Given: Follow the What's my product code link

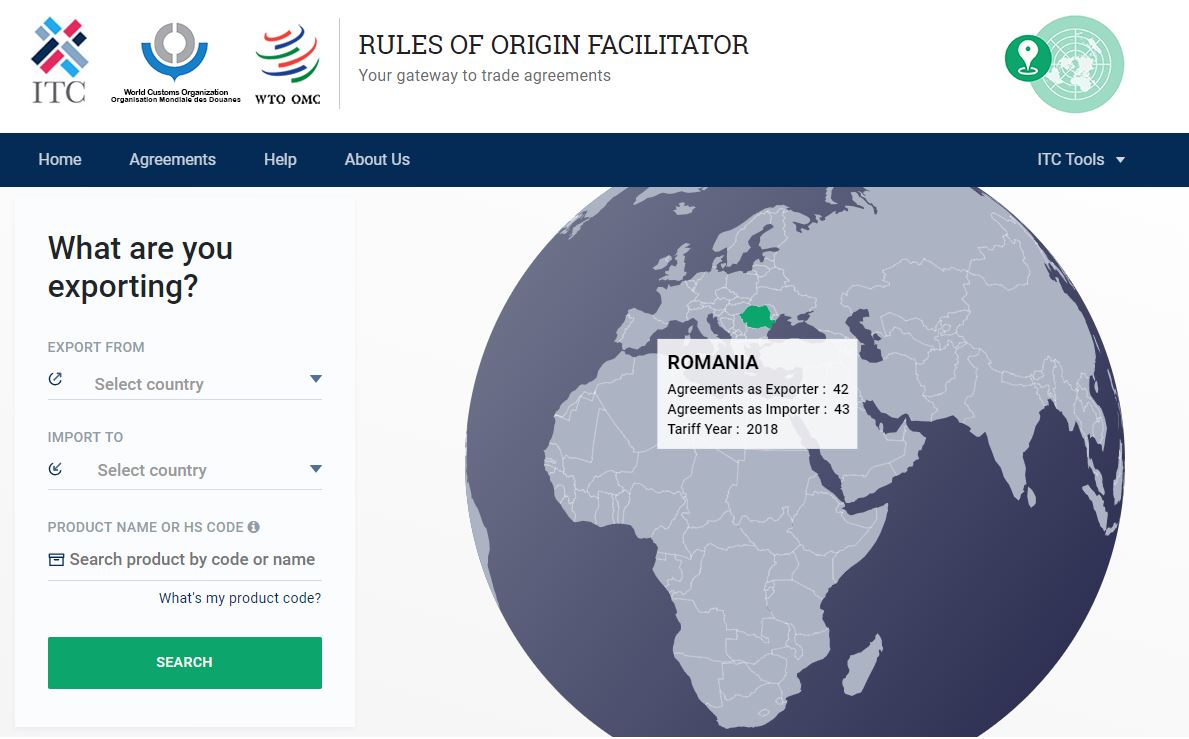Looking at the screenshot, I should 240,598.
